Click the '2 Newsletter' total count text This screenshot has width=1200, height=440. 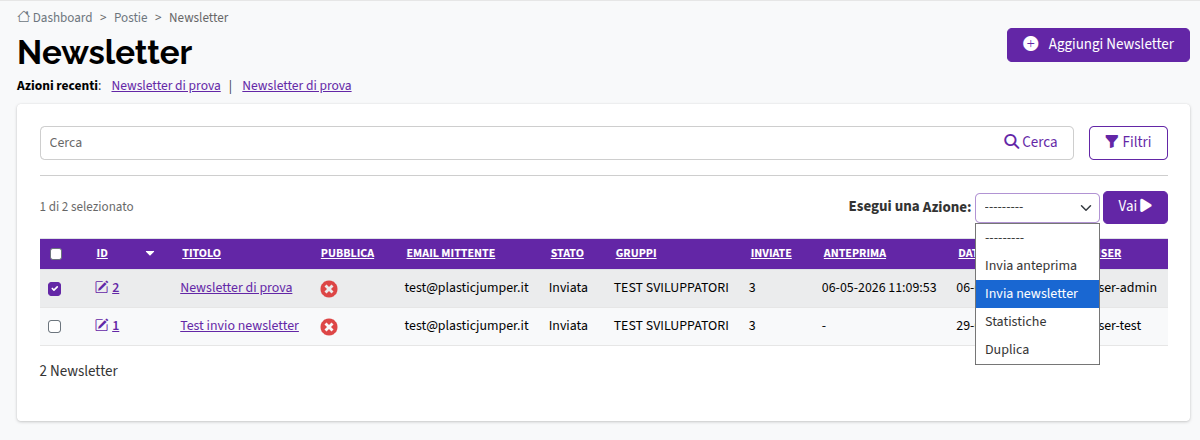[x=79, y=371]
